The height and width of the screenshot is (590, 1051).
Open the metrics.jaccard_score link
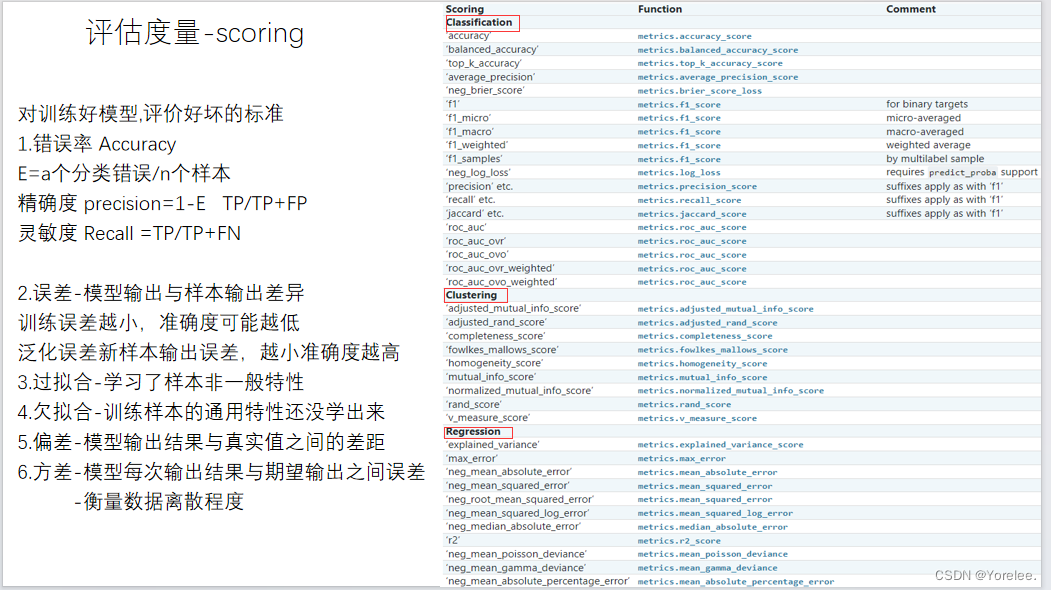[692, 214]
